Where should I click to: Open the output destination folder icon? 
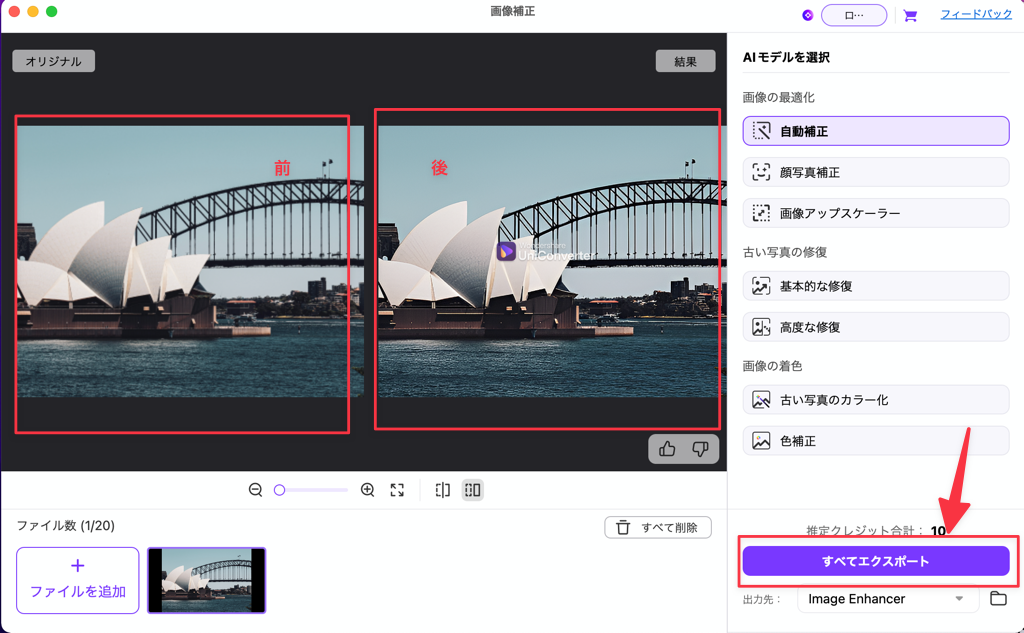997,599
